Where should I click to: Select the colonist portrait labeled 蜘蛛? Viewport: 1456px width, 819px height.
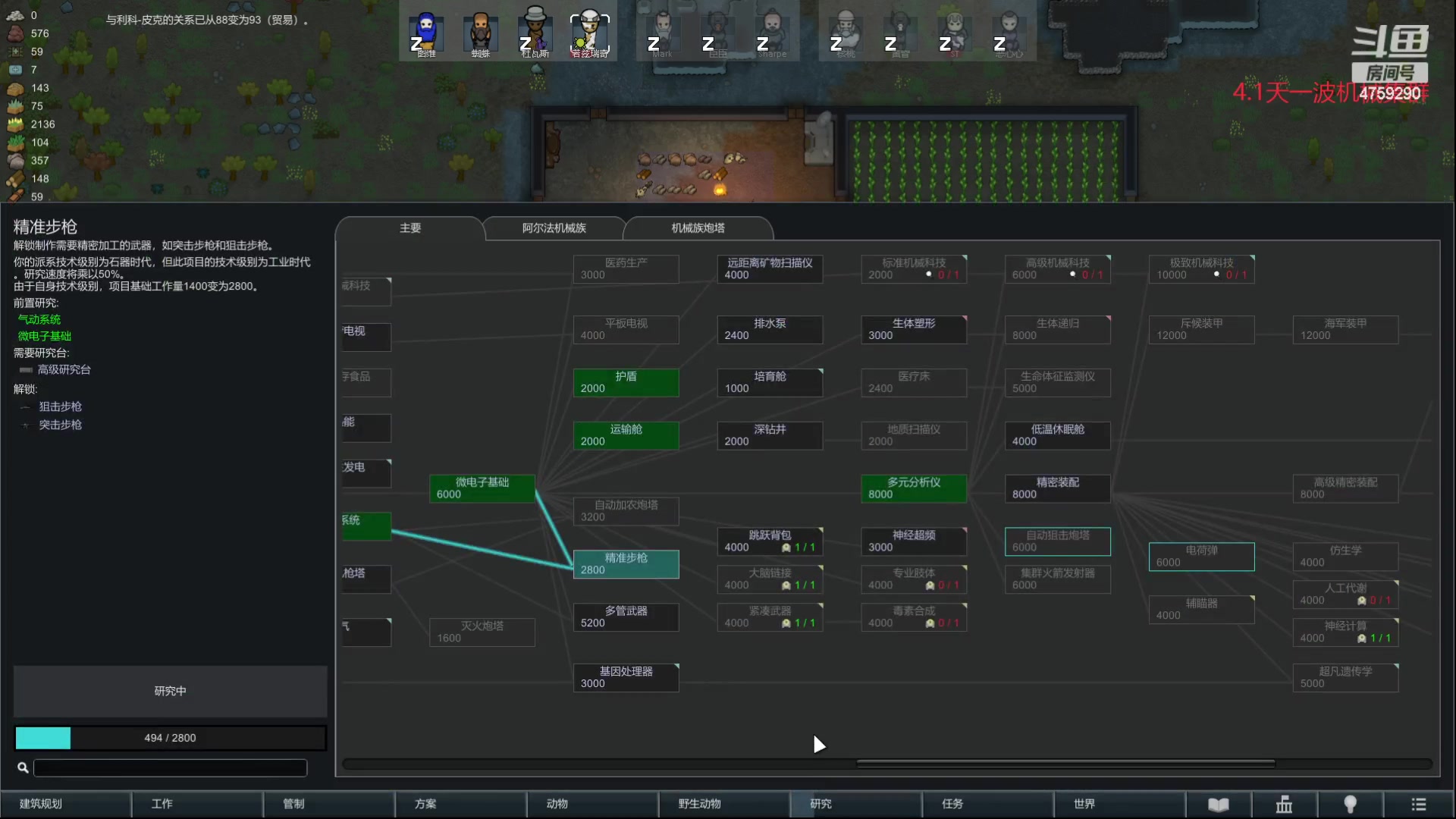tap(481, 33)
